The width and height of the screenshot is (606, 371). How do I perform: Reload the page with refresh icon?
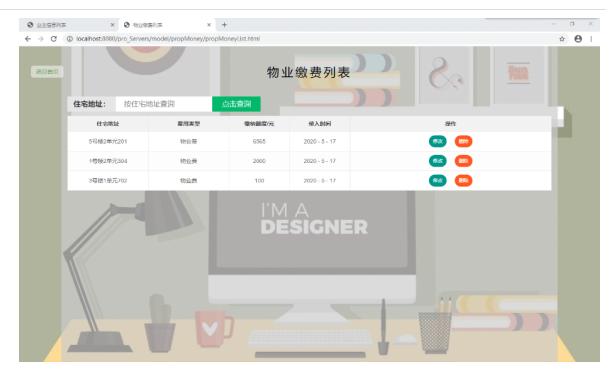coord(54,39)
